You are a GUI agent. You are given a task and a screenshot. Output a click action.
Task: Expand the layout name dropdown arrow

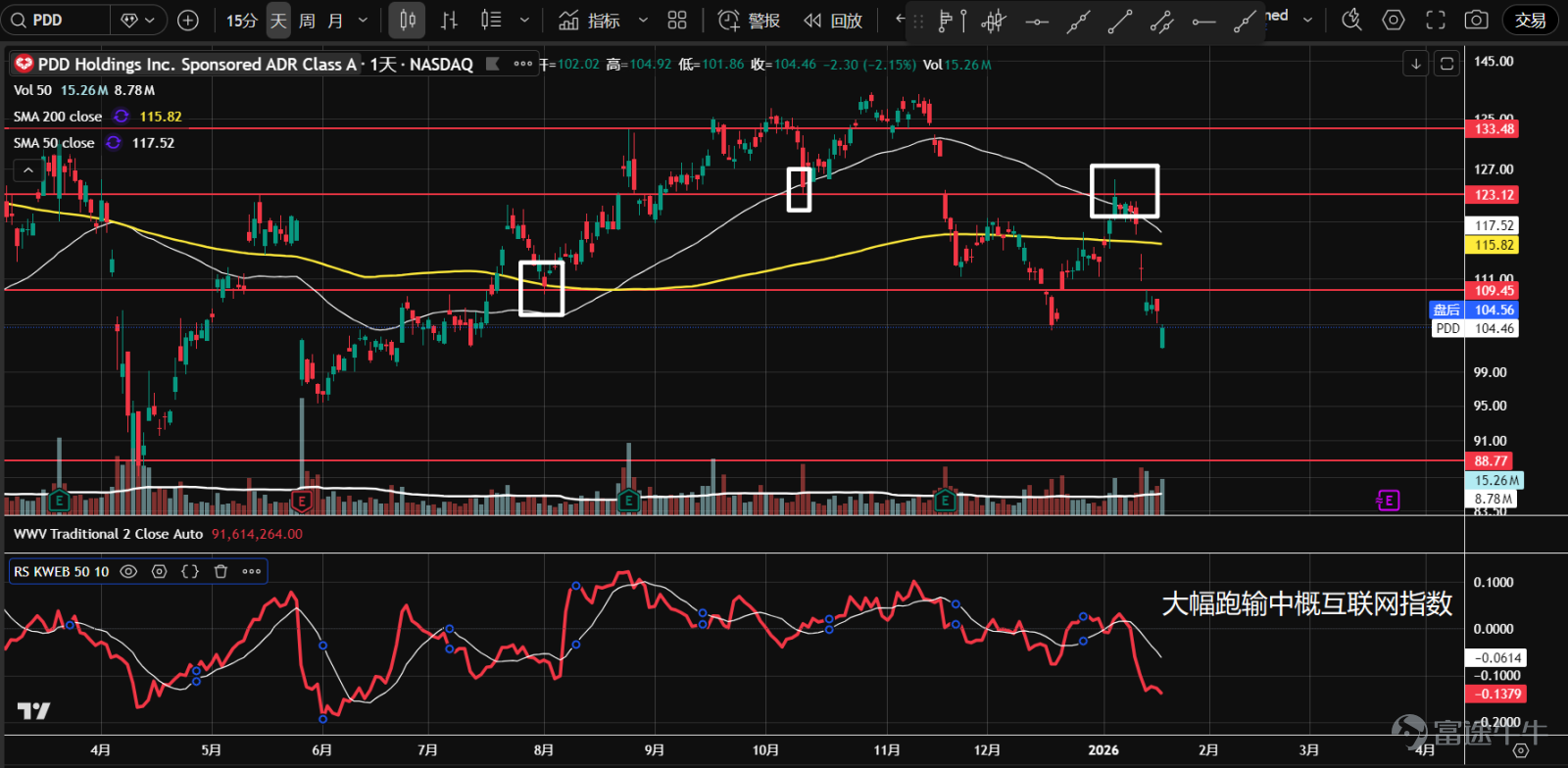pos(1307,20)
